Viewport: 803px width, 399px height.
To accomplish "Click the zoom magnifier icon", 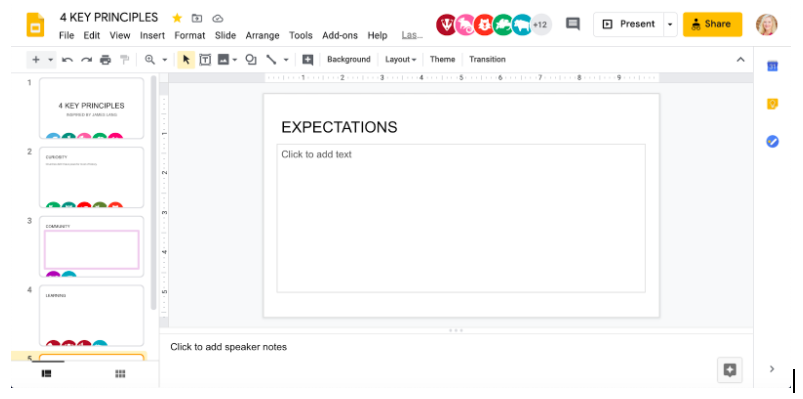I will click(150, 59).
